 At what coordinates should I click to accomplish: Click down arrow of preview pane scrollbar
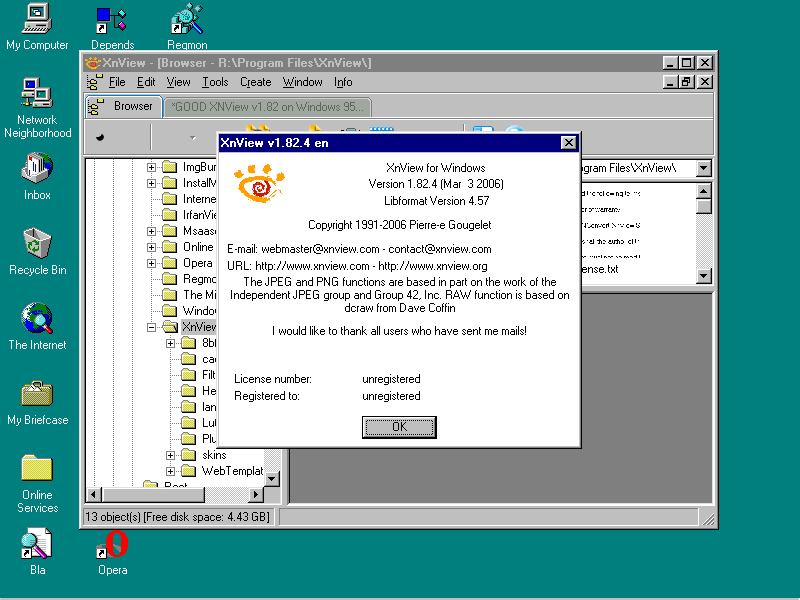tap(704, 276)
